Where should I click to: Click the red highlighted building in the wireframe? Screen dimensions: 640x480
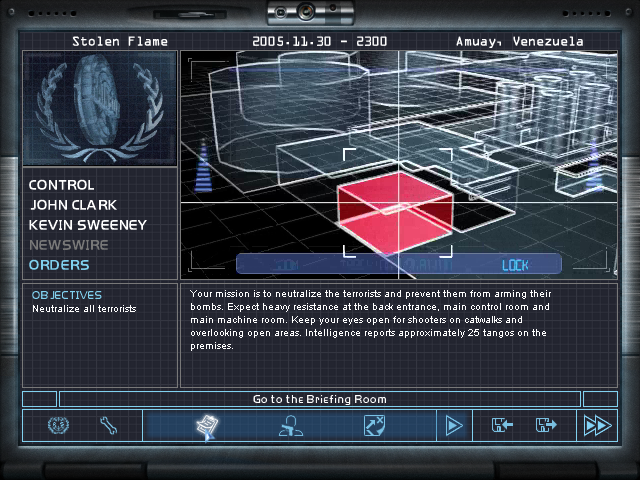point(395,212)
